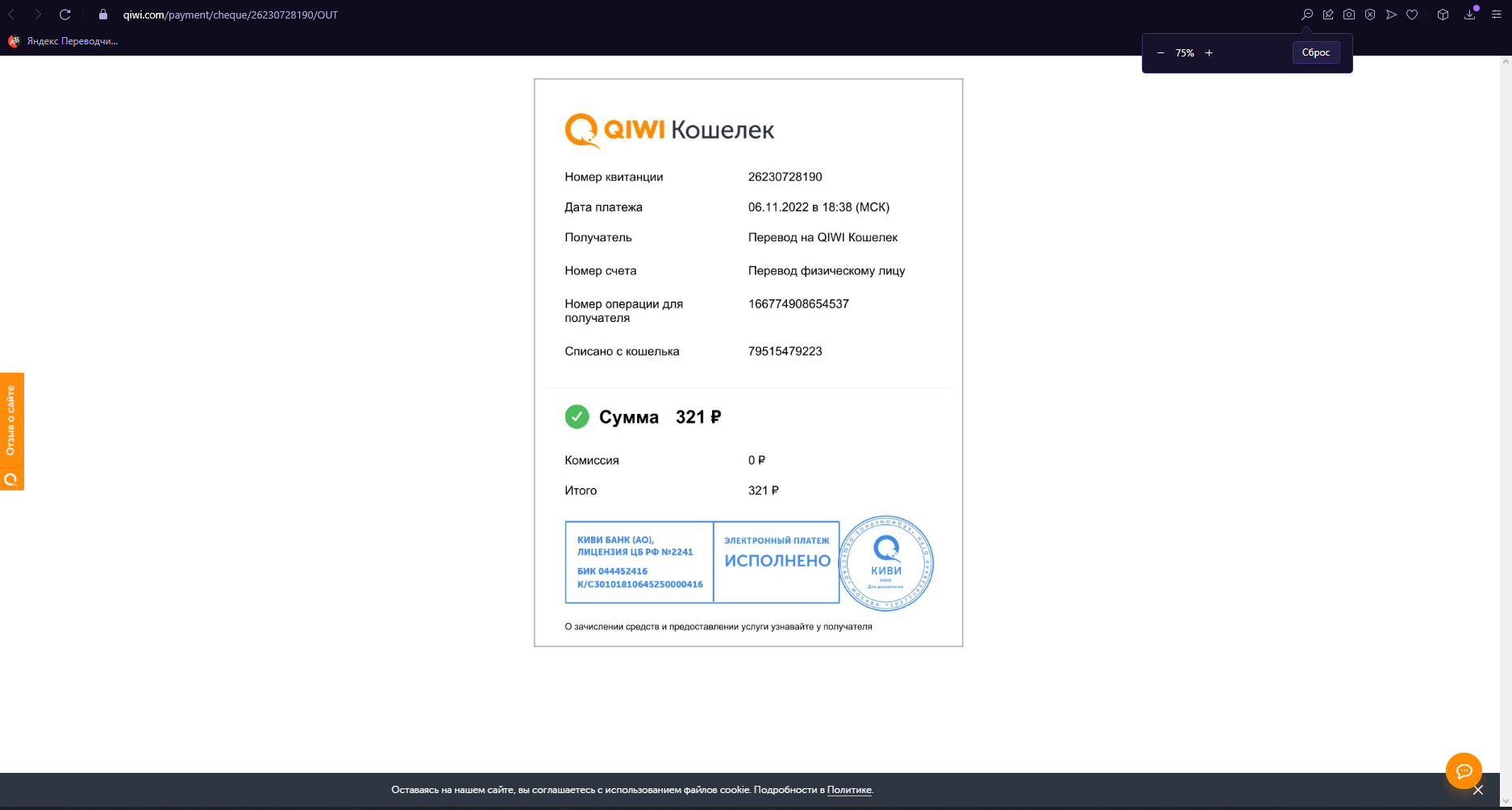Click the Дата платежа label
Screen dimensions: 1512x810
click(x=603, y=207)
